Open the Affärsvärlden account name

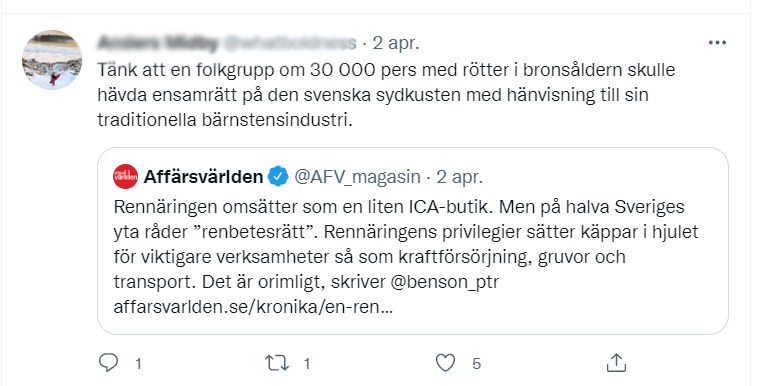(203, 177)
